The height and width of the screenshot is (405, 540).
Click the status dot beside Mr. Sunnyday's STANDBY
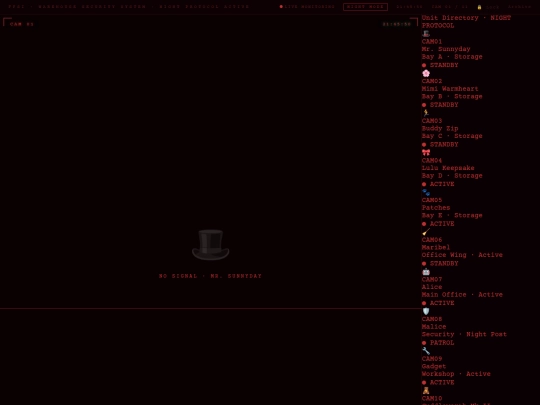coord(424,65)
